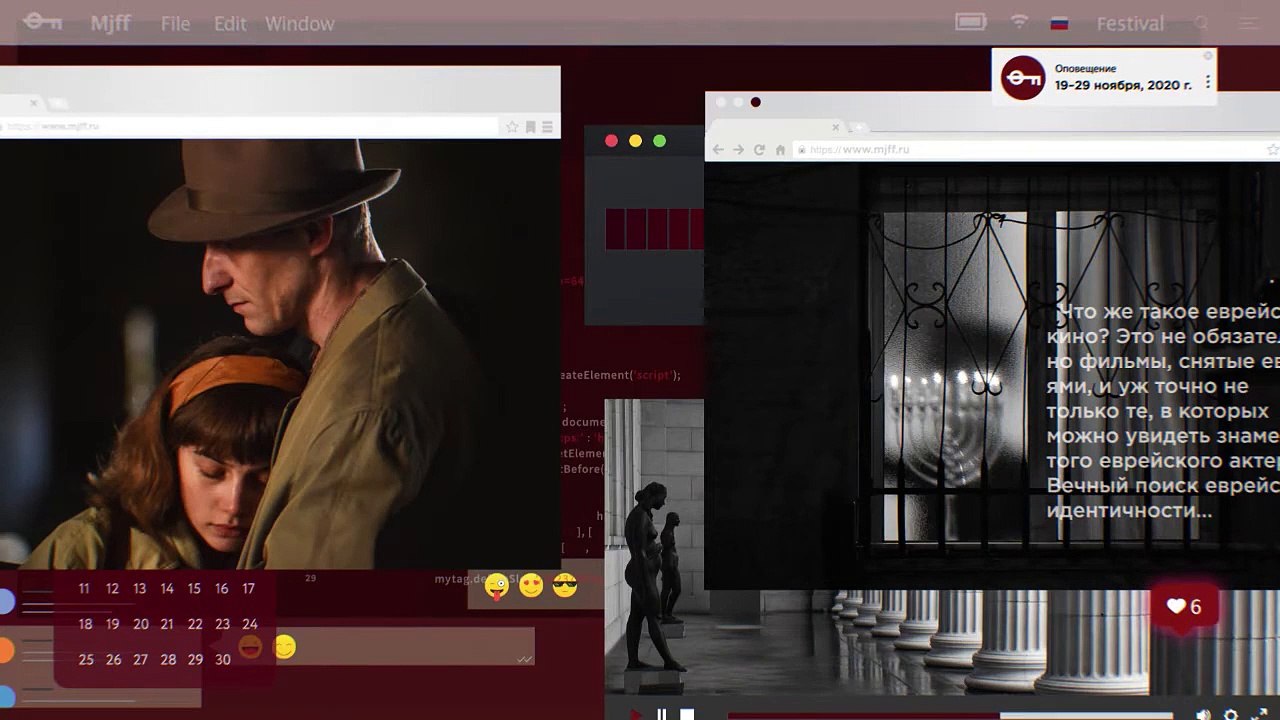The image size is (1280, 720).
Task: Click the sunglasses emoji
Action: click(565, 585)
